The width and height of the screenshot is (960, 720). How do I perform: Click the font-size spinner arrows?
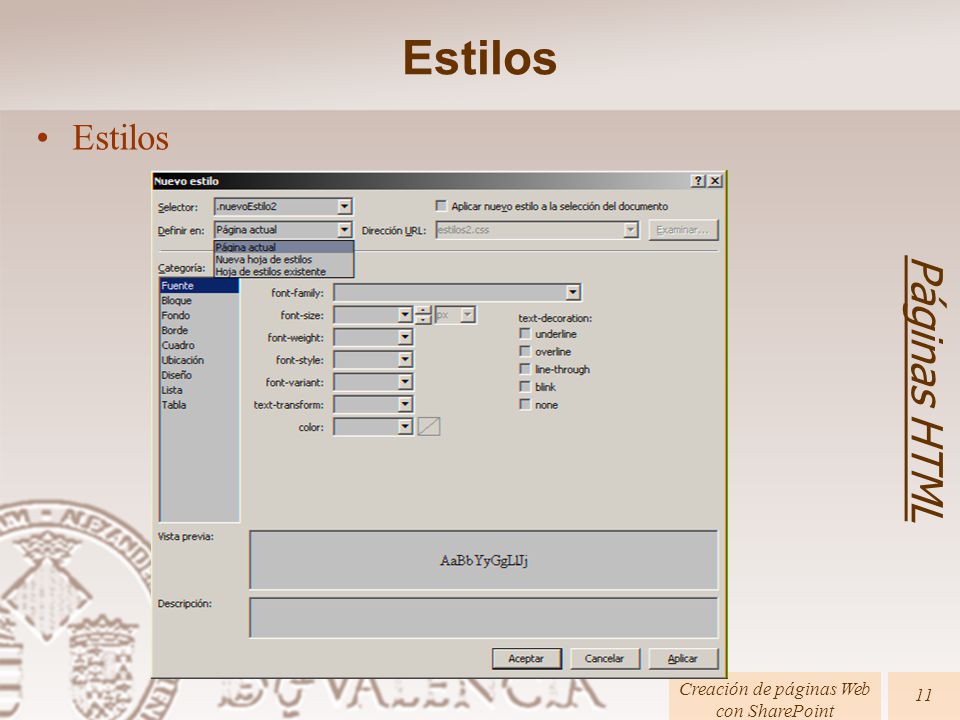[423, 315]
